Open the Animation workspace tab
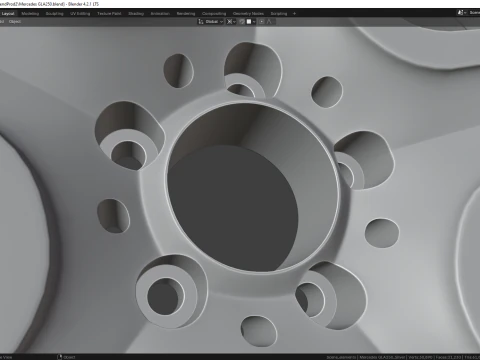This screenshot has height=360, width=480. click(160, 14)
